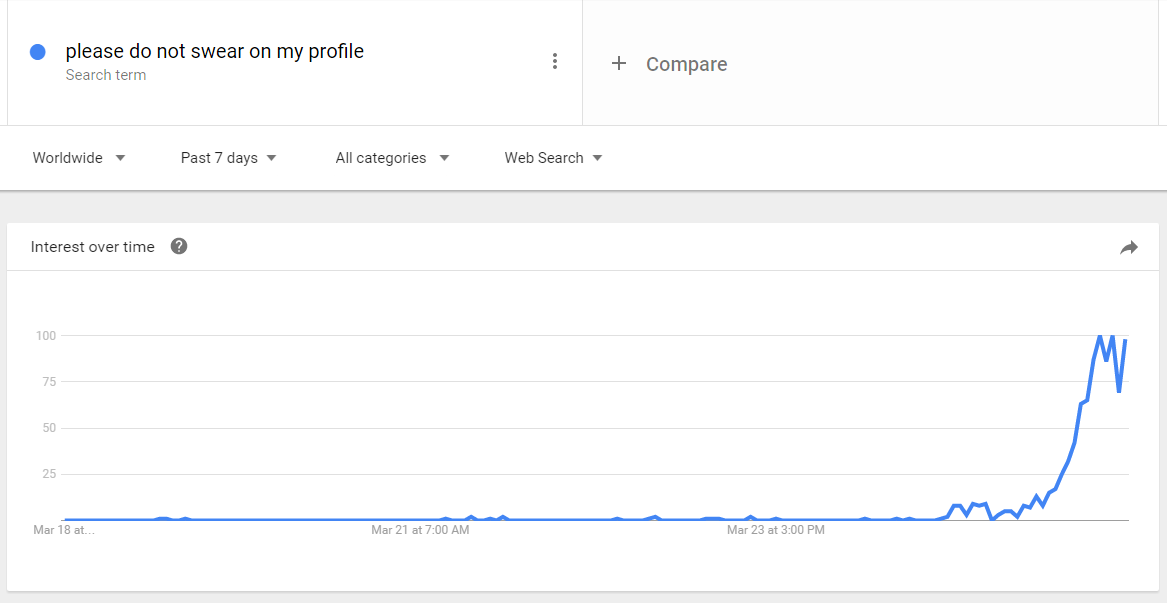Click the blue search term color dot
The width and height of the screenshot is (1167, 603).
[37, 51]
